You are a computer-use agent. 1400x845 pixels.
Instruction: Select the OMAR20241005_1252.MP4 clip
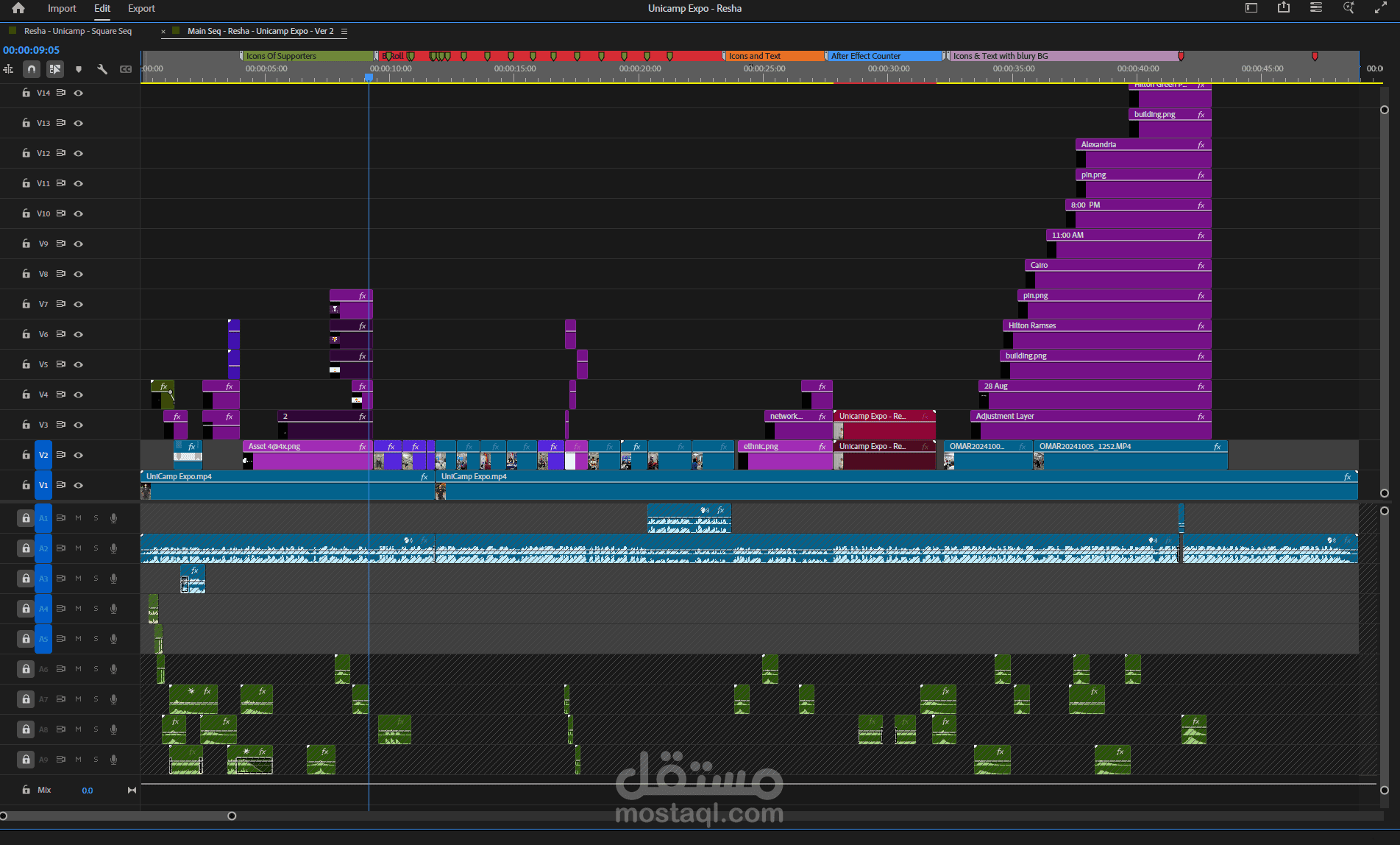point(1131,455)
